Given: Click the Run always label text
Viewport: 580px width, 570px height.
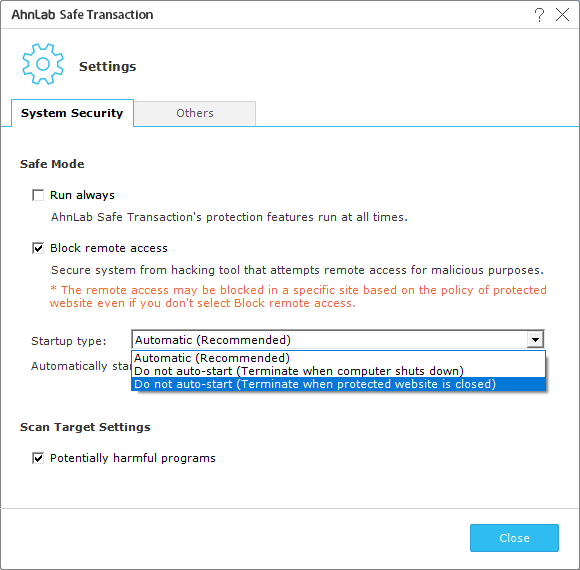Looking at the screenshot, I should 82,195.
